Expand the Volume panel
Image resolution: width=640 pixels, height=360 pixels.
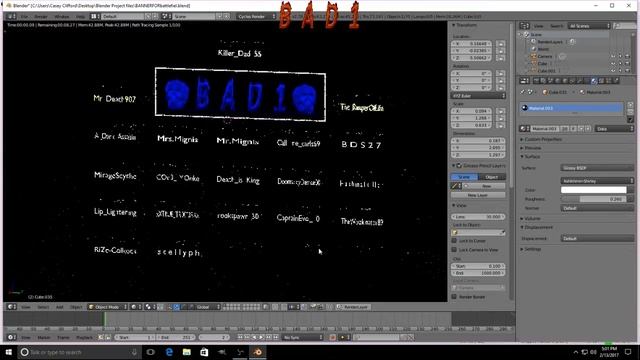[x=533, y=218]
